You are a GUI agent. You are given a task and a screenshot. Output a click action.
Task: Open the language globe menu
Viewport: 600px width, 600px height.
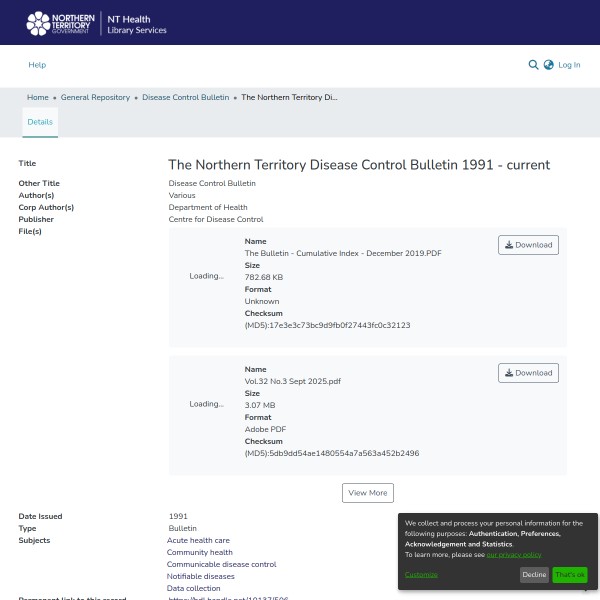click(x=548, y=65)
